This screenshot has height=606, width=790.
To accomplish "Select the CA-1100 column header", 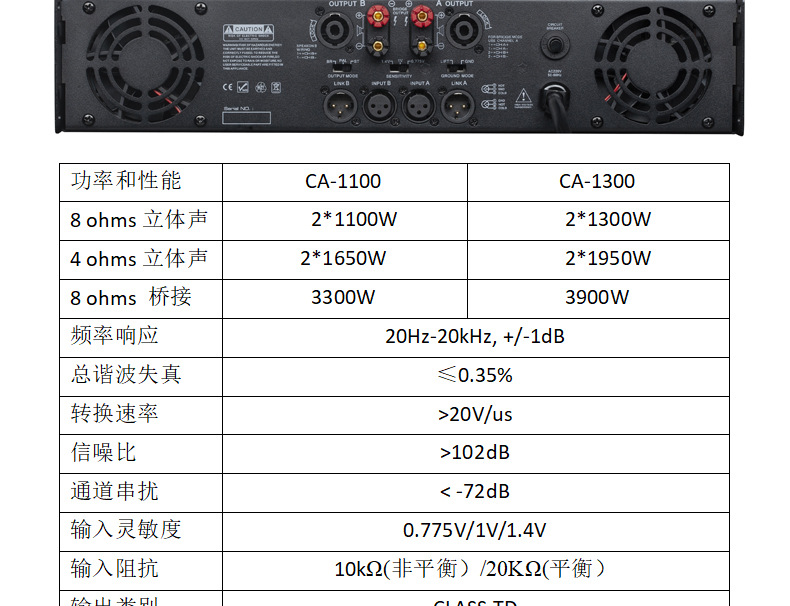I will 343,181.
